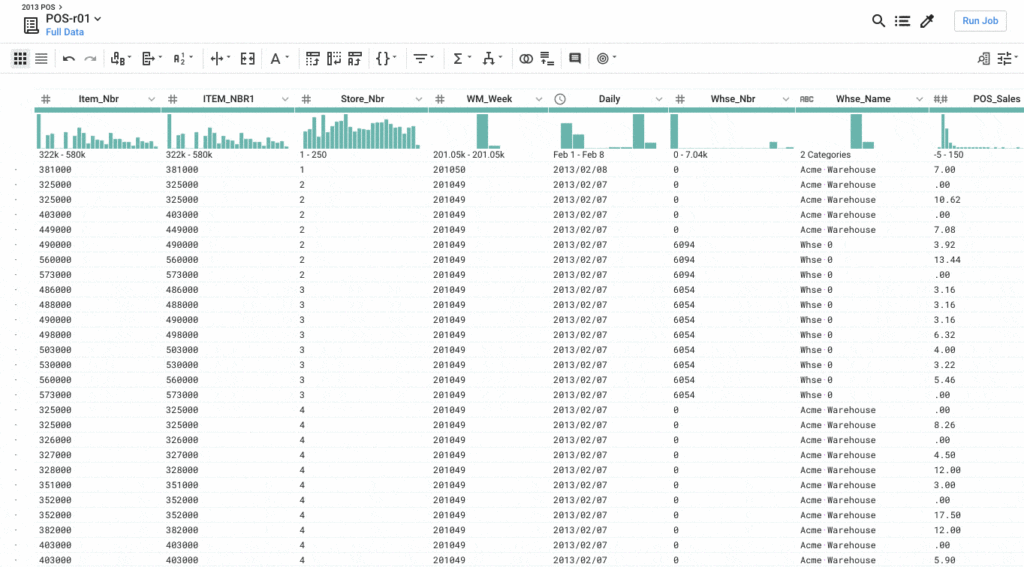Open Whse_Nbr column menu
This screenshot has width=1024, height=567.
coord(786,99)
